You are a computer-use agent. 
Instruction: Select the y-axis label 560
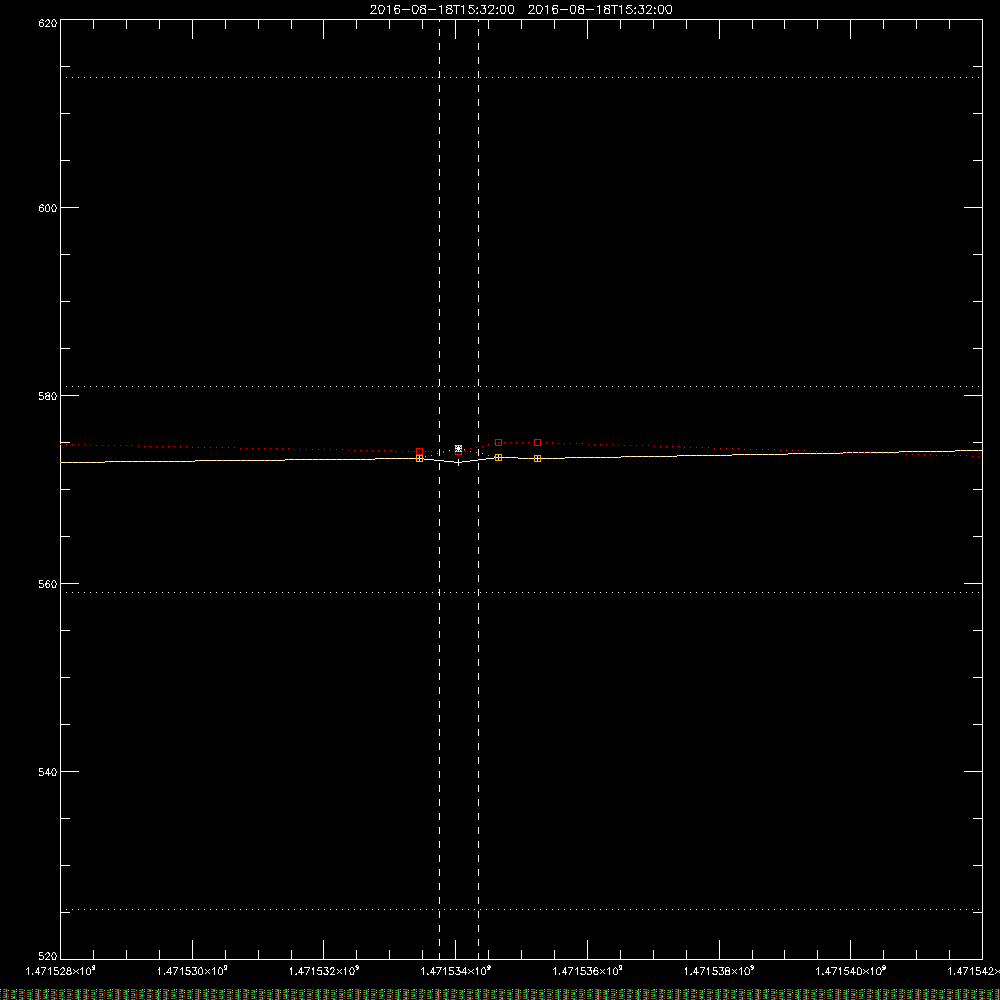click(48, 585)
